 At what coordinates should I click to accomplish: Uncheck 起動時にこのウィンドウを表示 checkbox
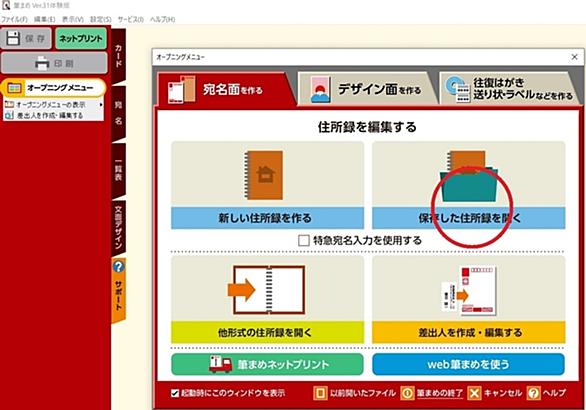tap(175, 393)
